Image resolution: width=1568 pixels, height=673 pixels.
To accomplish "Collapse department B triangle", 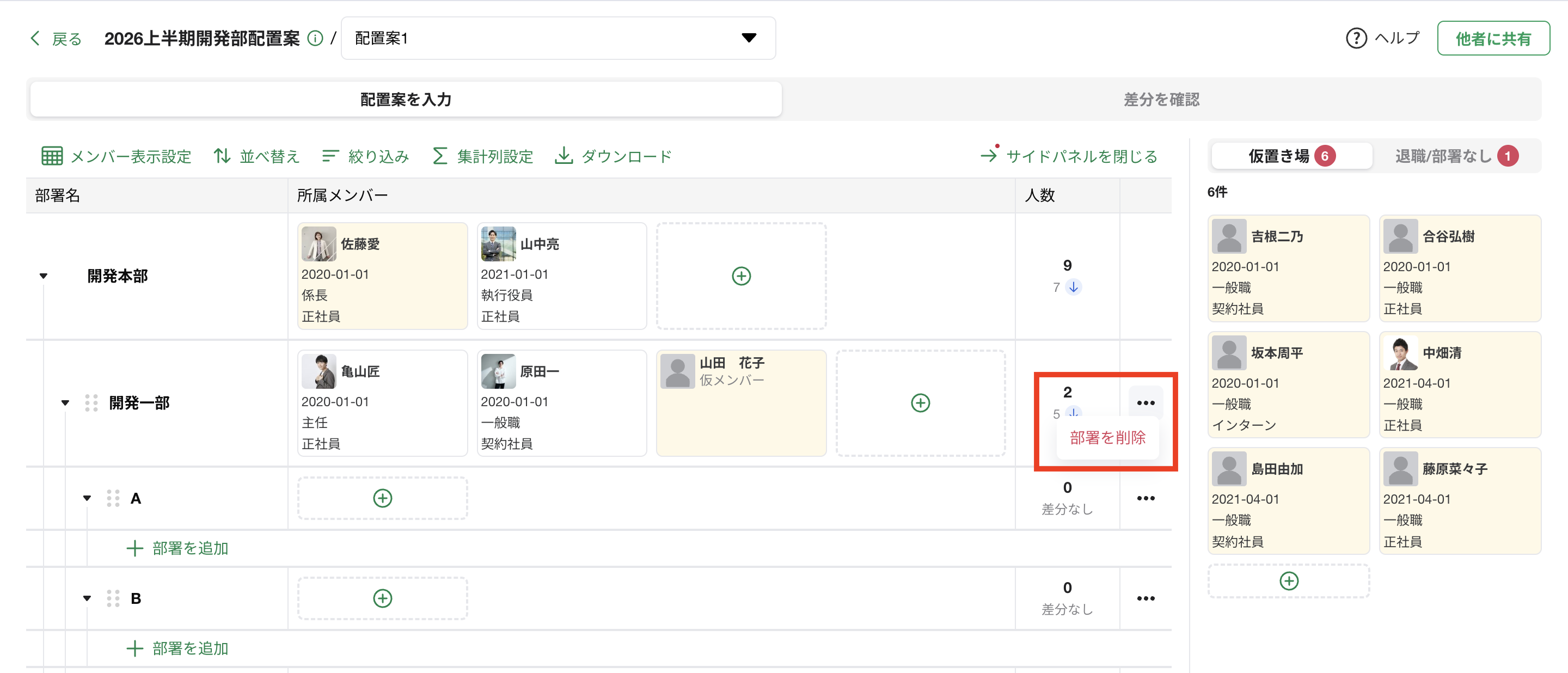I will coord(87,598).
